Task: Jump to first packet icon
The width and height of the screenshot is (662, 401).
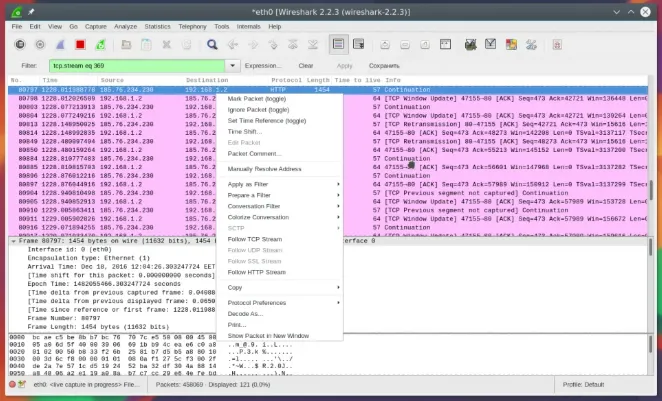Action: tap(293, 44)
